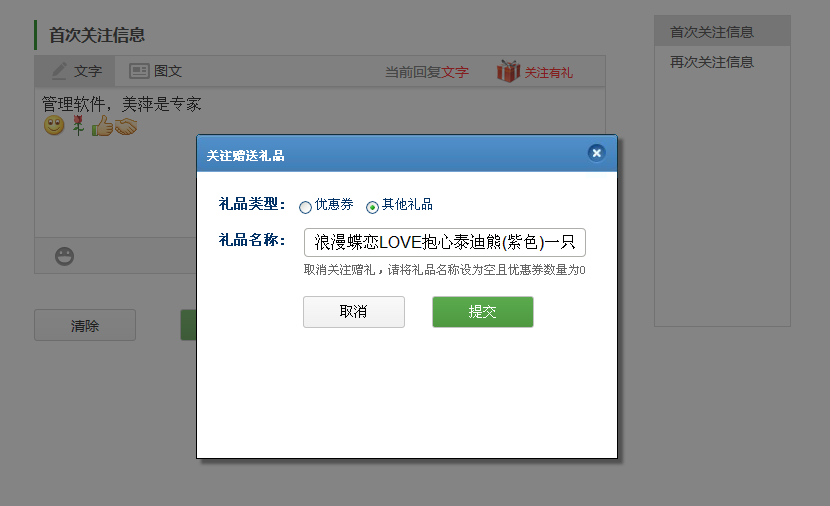
Task: Switch to the 图文 tab
Action: click(x=156, y=71)
